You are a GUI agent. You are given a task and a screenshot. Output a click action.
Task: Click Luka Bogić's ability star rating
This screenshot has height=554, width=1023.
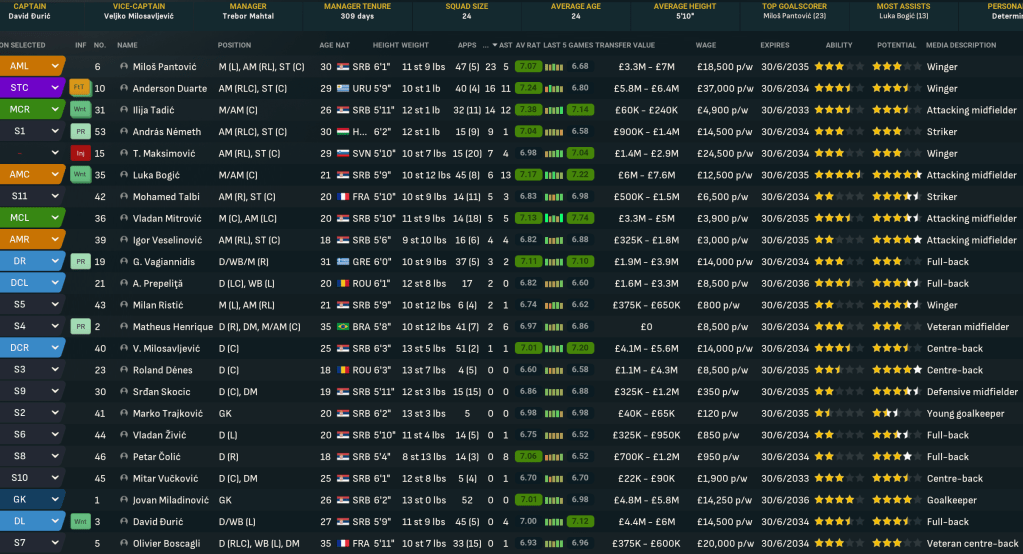pos(838,175)
